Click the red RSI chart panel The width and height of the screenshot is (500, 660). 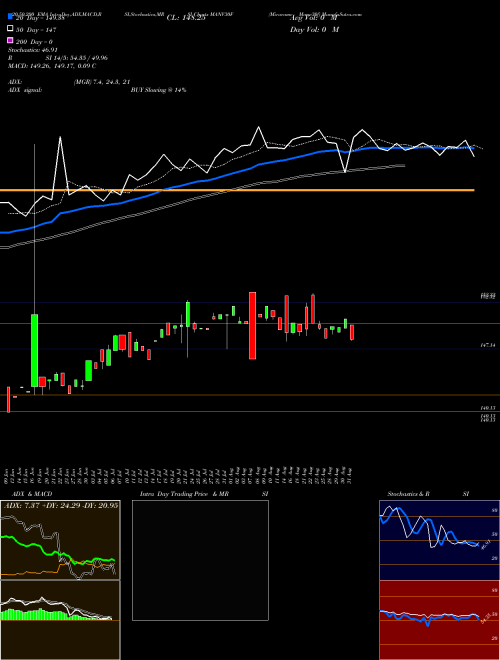[x=439, y=620]
